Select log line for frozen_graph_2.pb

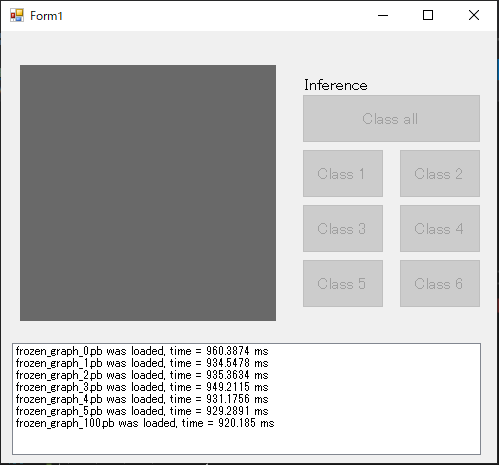coord(142,375)
